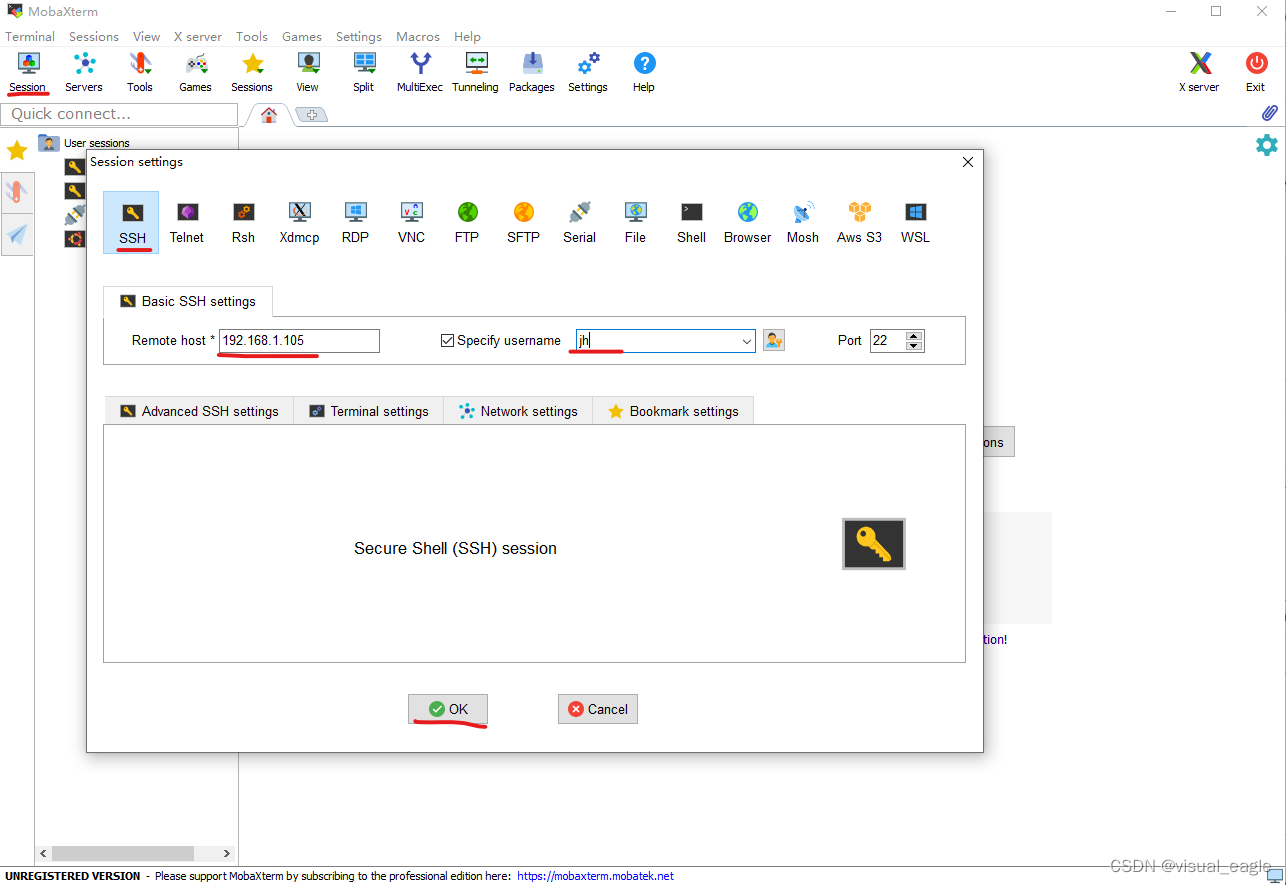Cancel the Session settings dialog
This screenshot has width=1286, height=885.
598,709
